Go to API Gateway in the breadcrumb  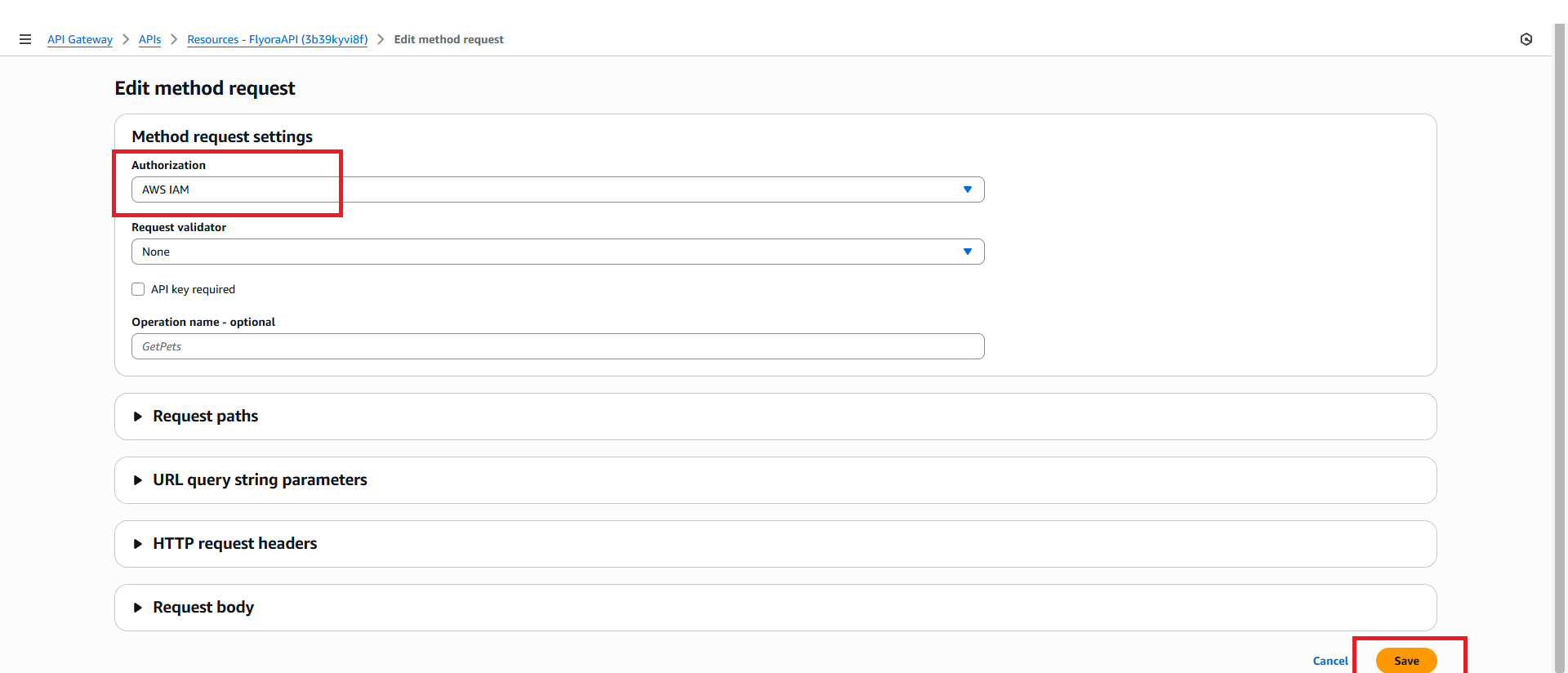(80, 39)
